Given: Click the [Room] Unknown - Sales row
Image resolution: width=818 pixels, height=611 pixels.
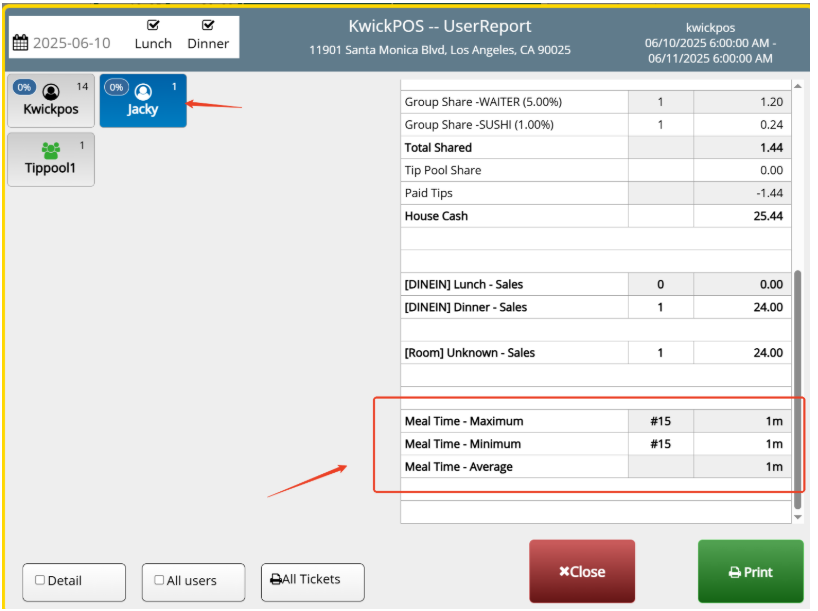Looking at the screenshot, I should 595,353.
